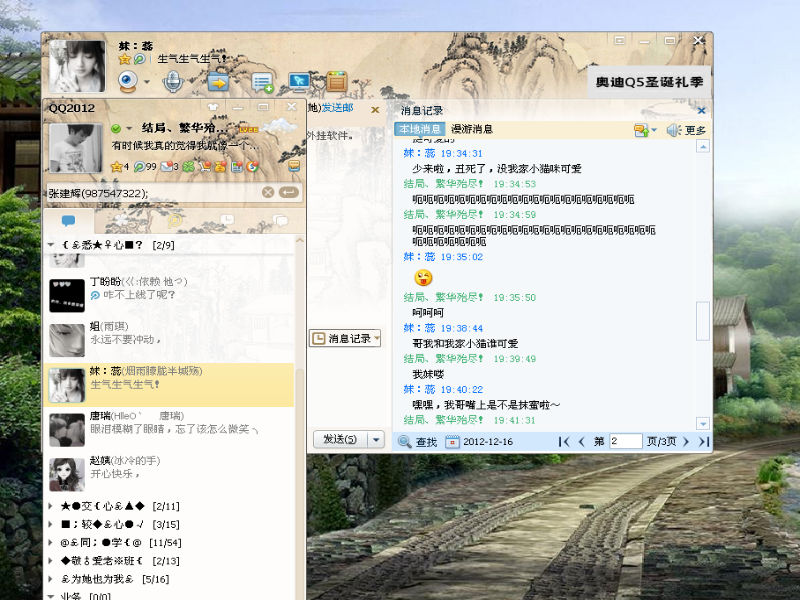
Task: Click 赵婧's cartoon avatar thumbnail
Action: coord(67,474)
